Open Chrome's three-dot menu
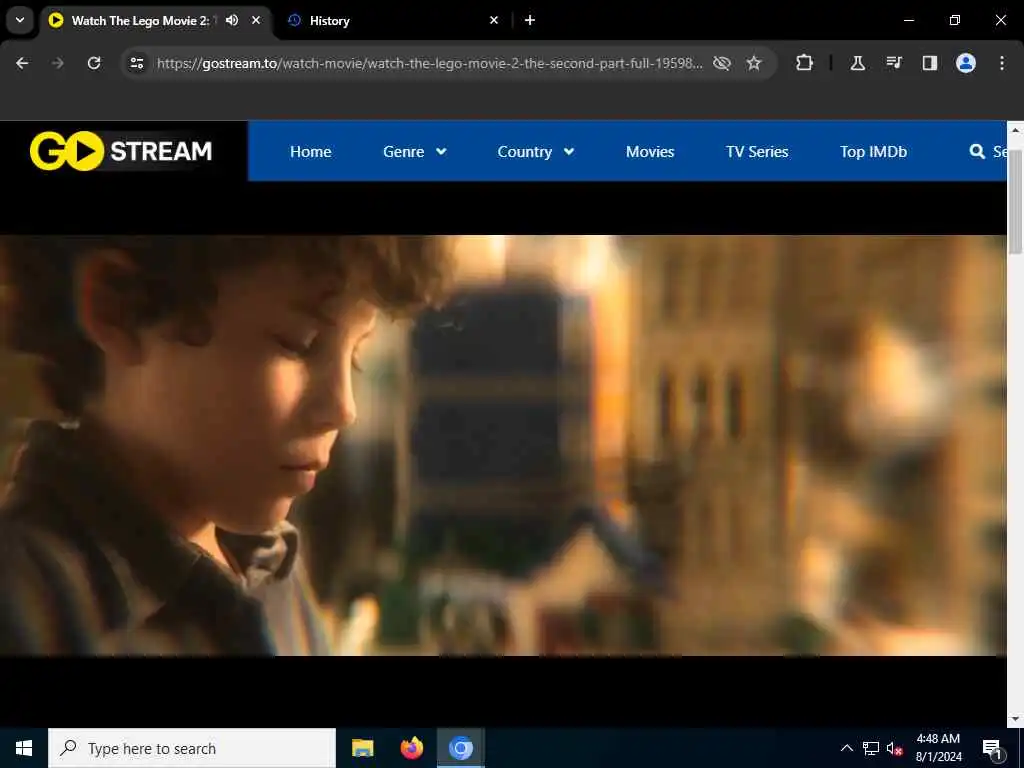Screen dimensions: 1024x768 pyautogui.click(x=1002, y=63)
